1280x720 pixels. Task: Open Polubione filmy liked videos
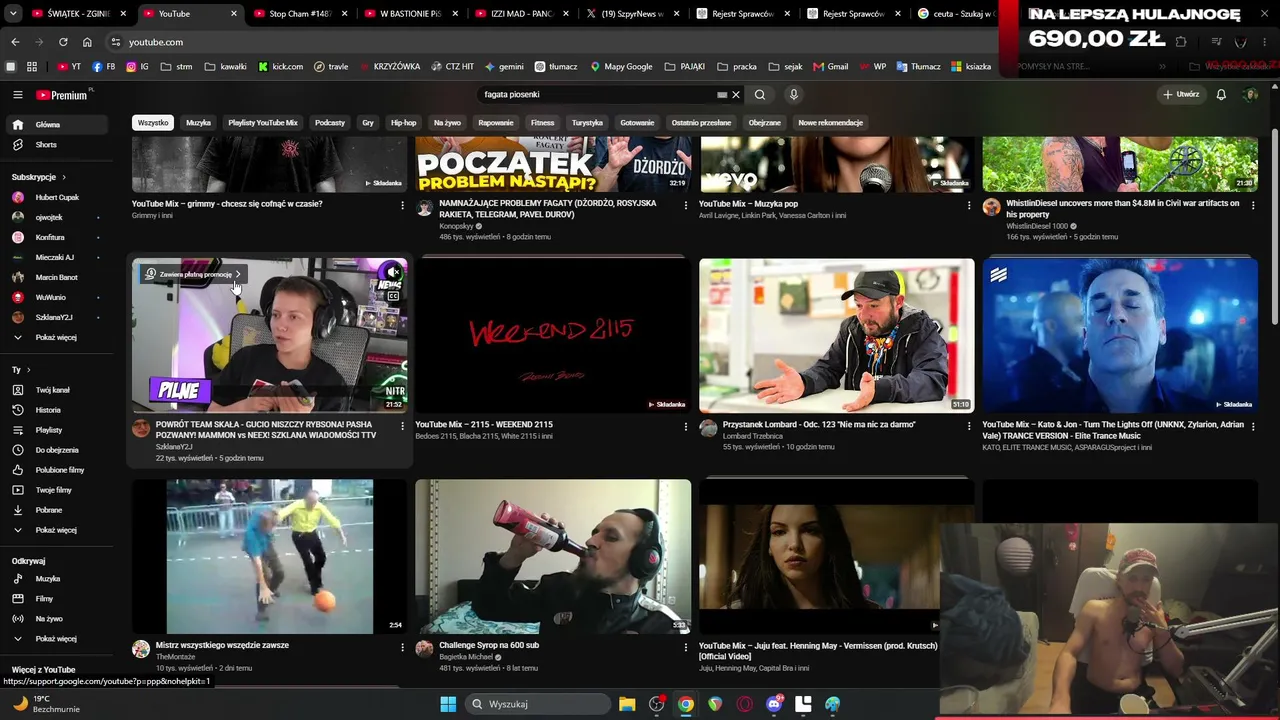point(56,470)
